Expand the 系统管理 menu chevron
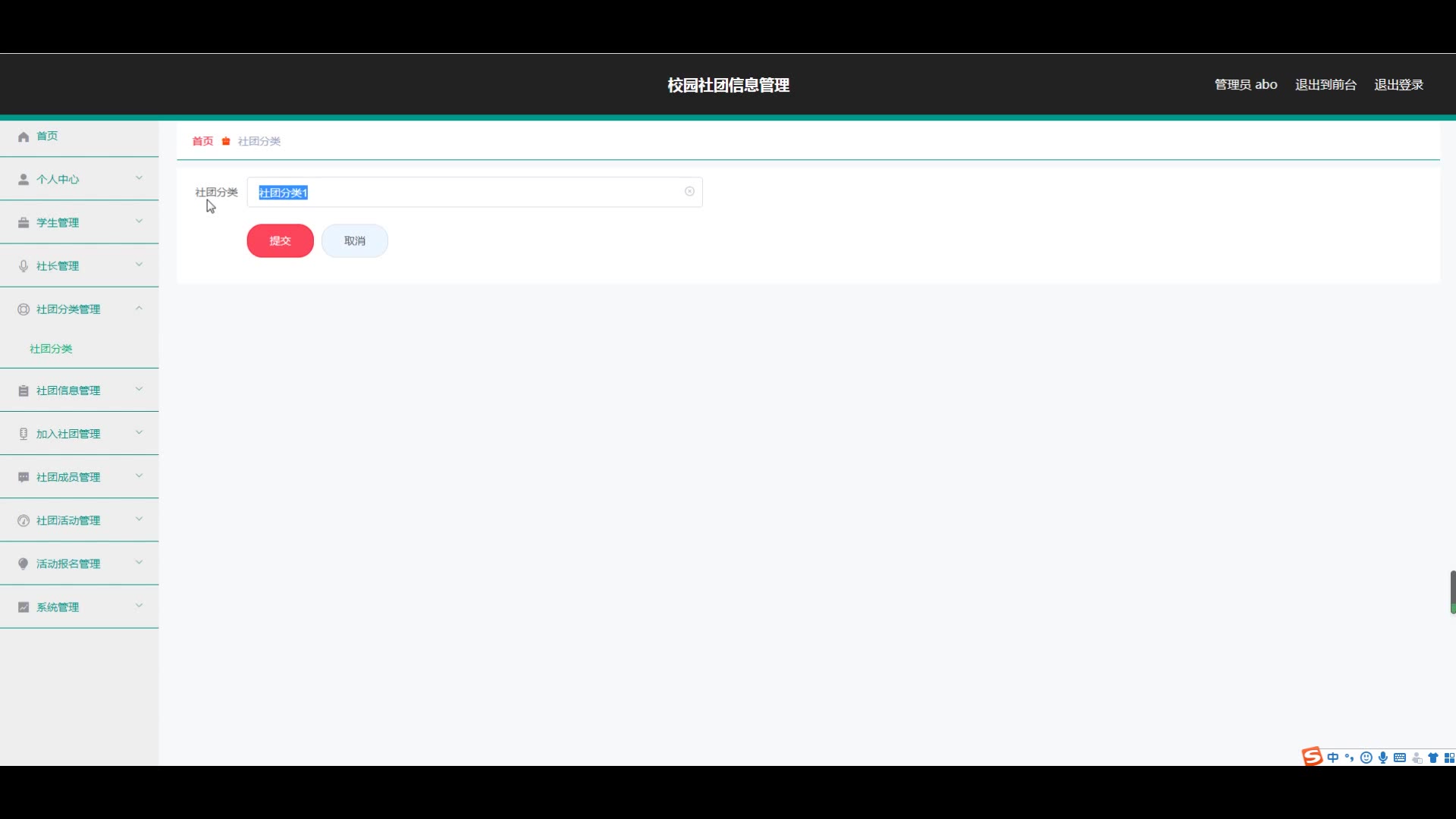The height and width of the screenshot is (819, 1456). coord(139,605)
